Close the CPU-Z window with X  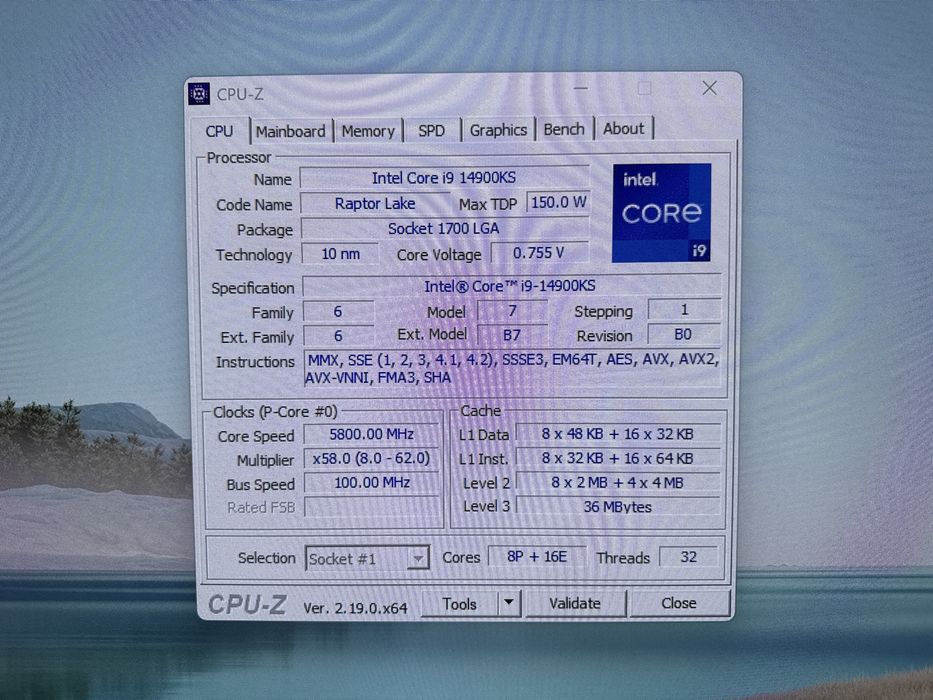(709, 88)
